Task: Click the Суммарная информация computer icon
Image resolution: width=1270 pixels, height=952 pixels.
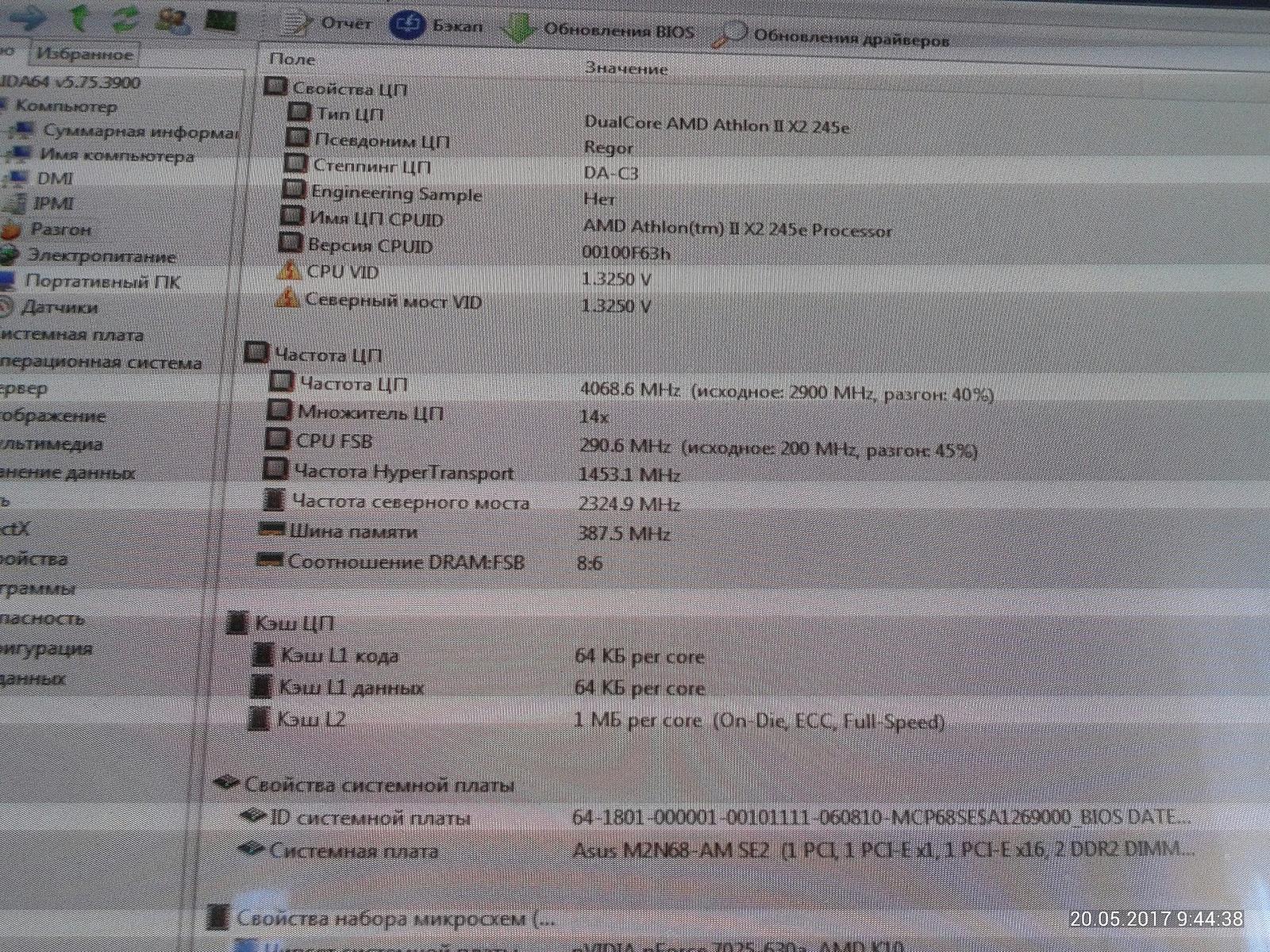Action: point(22,131)
